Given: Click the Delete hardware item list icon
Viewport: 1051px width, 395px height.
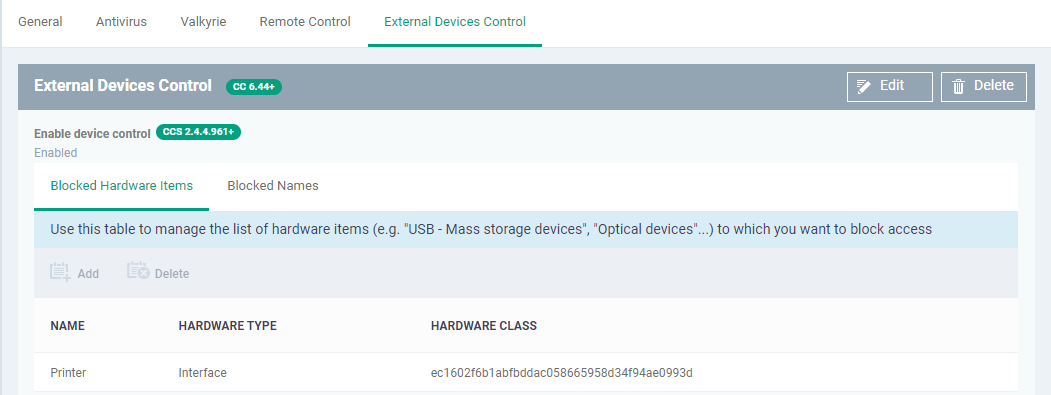Looking at the screenshot, I should point(138,272).
